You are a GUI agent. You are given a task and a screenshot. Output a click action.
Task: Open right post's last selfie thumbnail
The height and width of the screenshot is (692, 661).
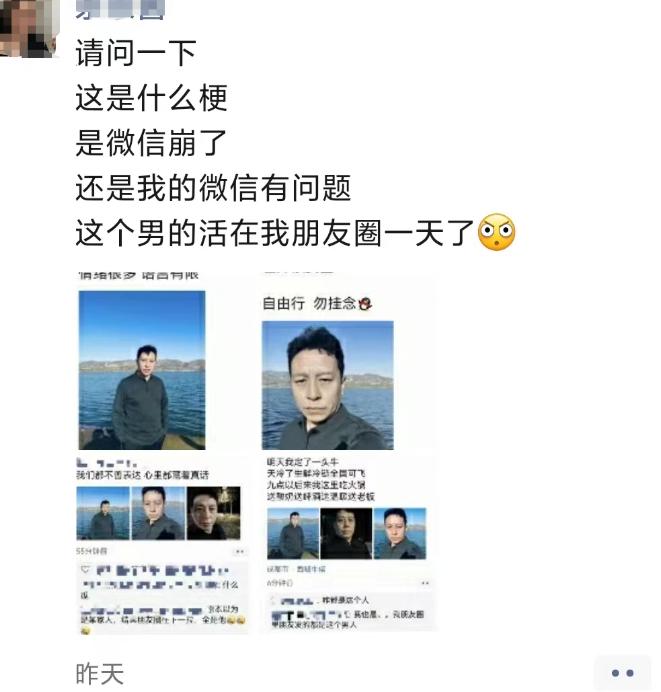coord(400,534)
